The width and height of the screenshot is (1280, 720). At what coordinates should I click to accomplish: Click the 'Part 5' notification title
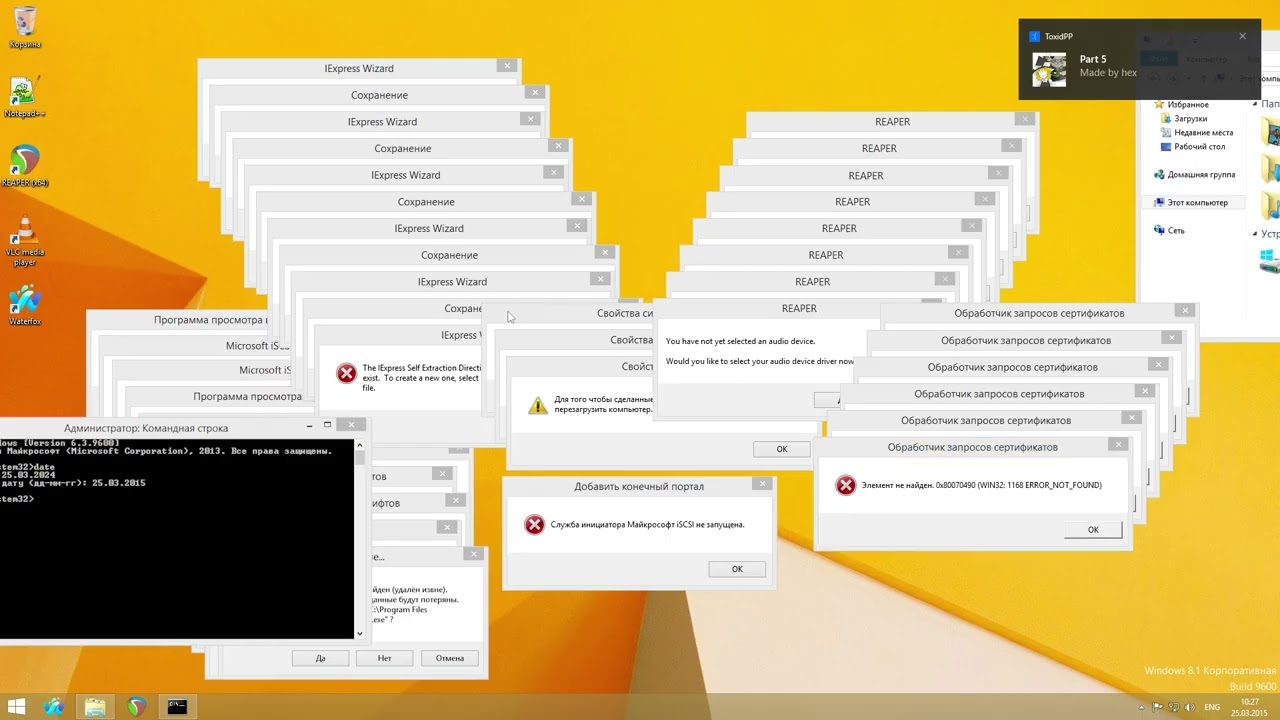(x=1093, y=59)
